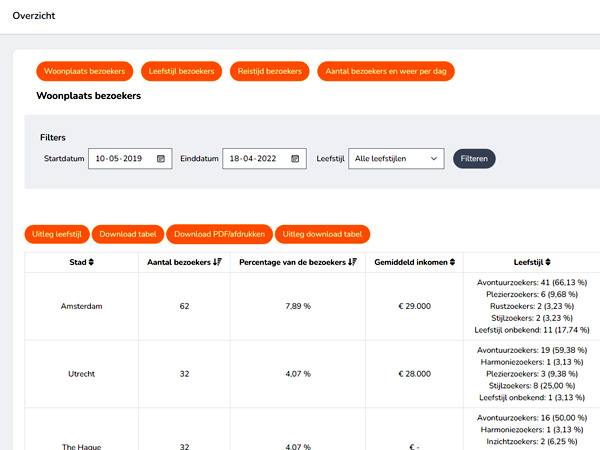Click the Overzicht page title
The width and height of the screenshot is (600, 450).
(34, 16)
